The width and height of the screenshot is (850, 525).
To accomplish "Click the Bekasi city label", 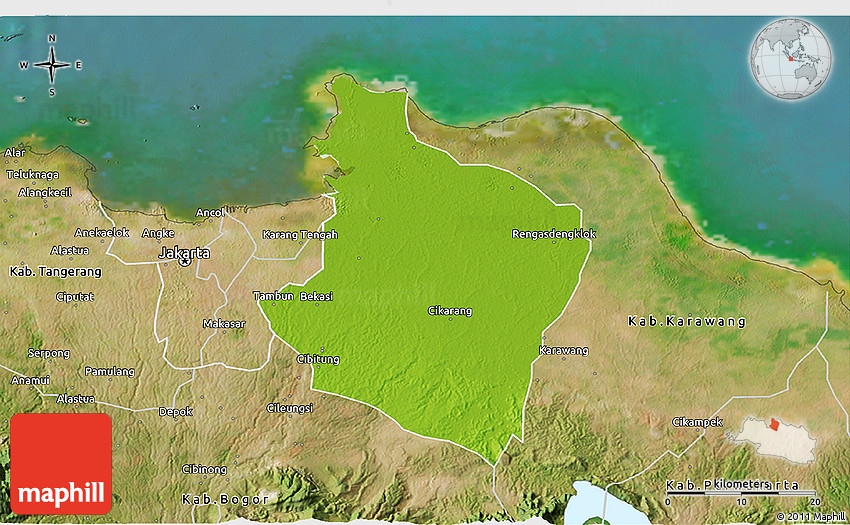I will 316,296.
